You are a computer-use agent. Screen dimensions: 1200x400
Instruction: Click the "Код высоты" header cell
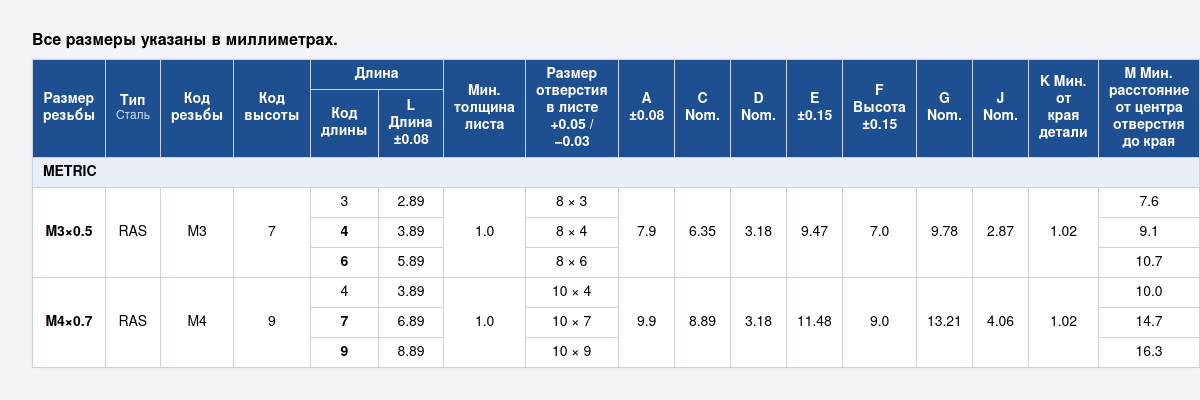[x=272, y=107]
